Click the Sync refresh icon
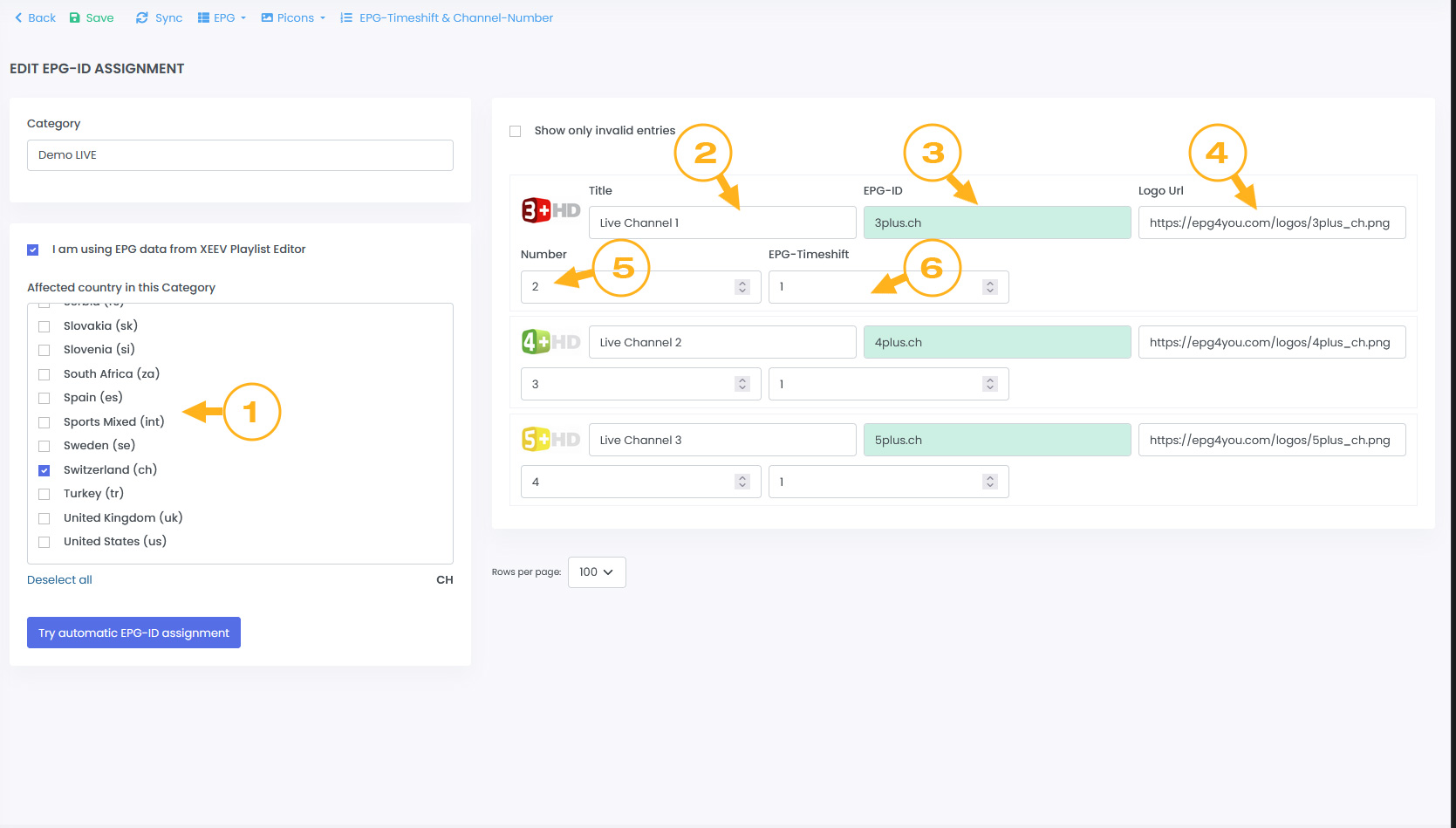 point(142,17)
